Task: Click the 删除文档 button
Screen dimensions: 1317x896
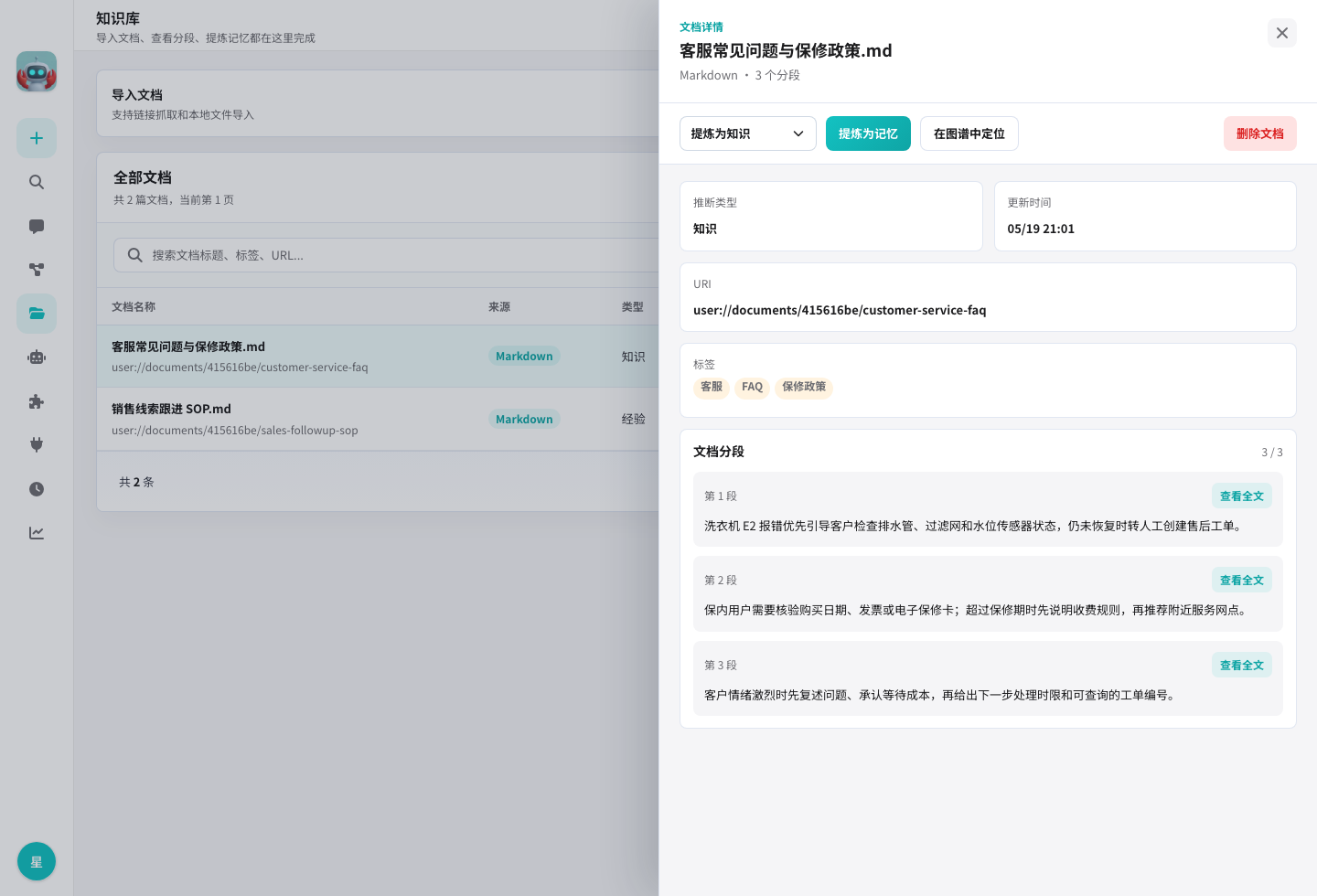Action: (1260, 133)
